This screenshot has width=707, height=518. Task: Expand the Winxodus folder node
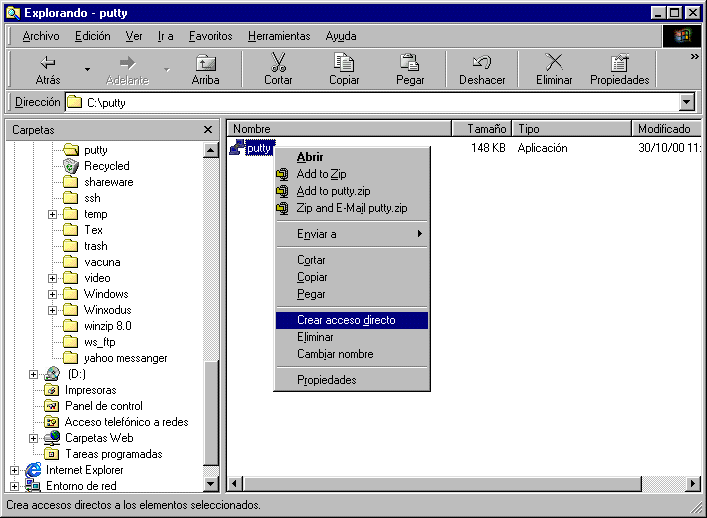[52, 310]
